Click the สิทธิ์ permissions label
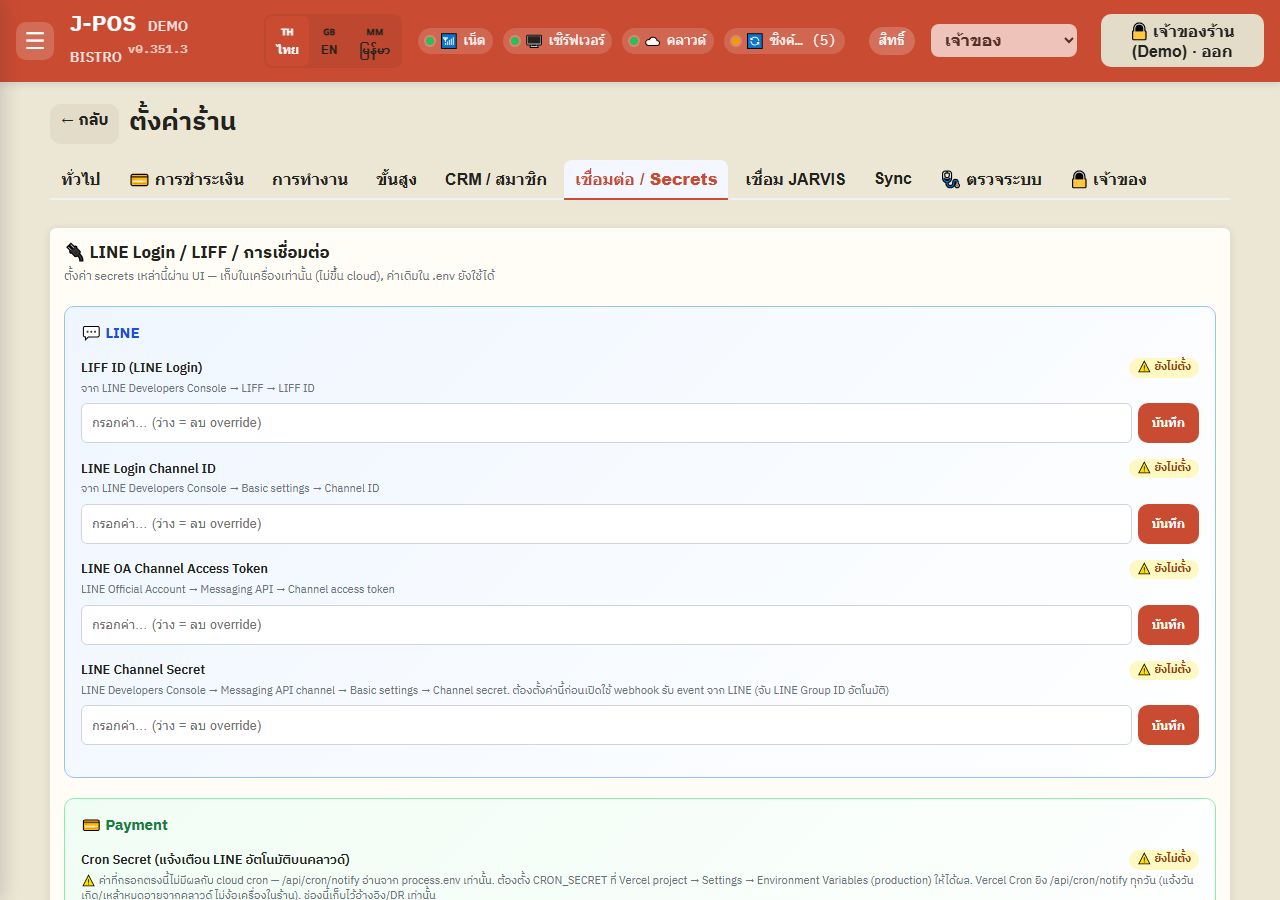Viewport: 1280px width, 900px height. (892, 41)
